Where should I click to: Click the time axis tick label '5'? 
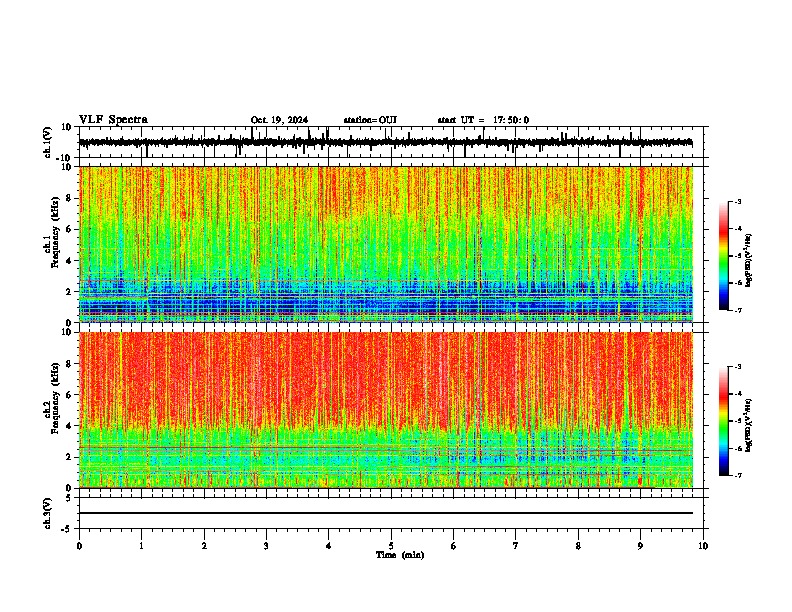point(391,546)
